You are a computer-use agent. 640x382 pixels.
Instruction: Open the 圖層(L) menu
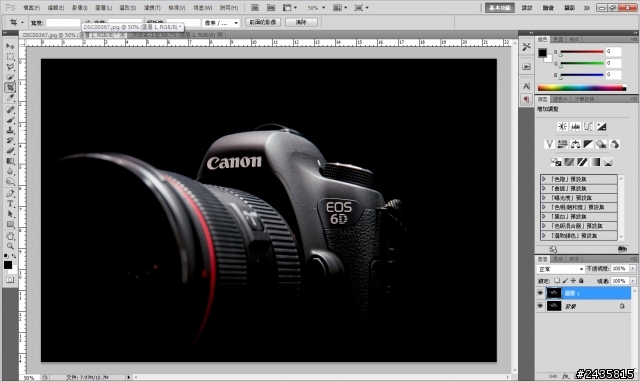tap(104, 8)
